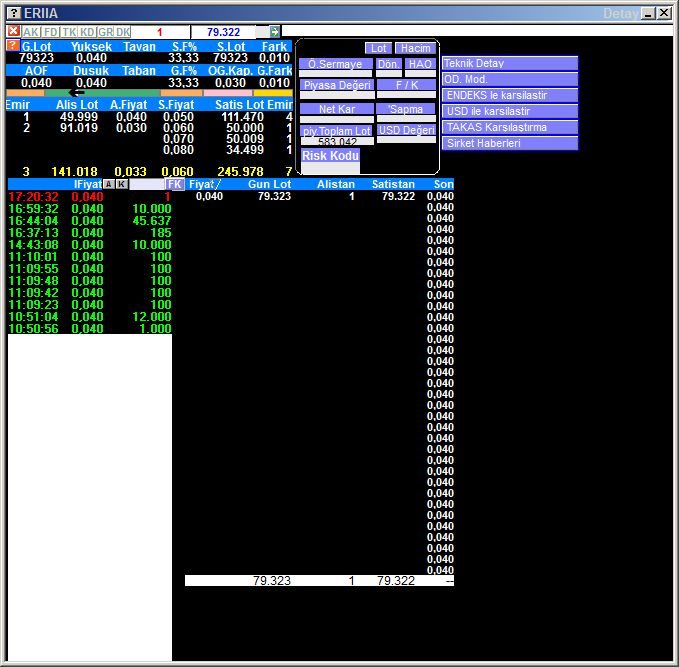Open Teknik Detay
This screenshot has height=667, width=679.
coord(510,63)
